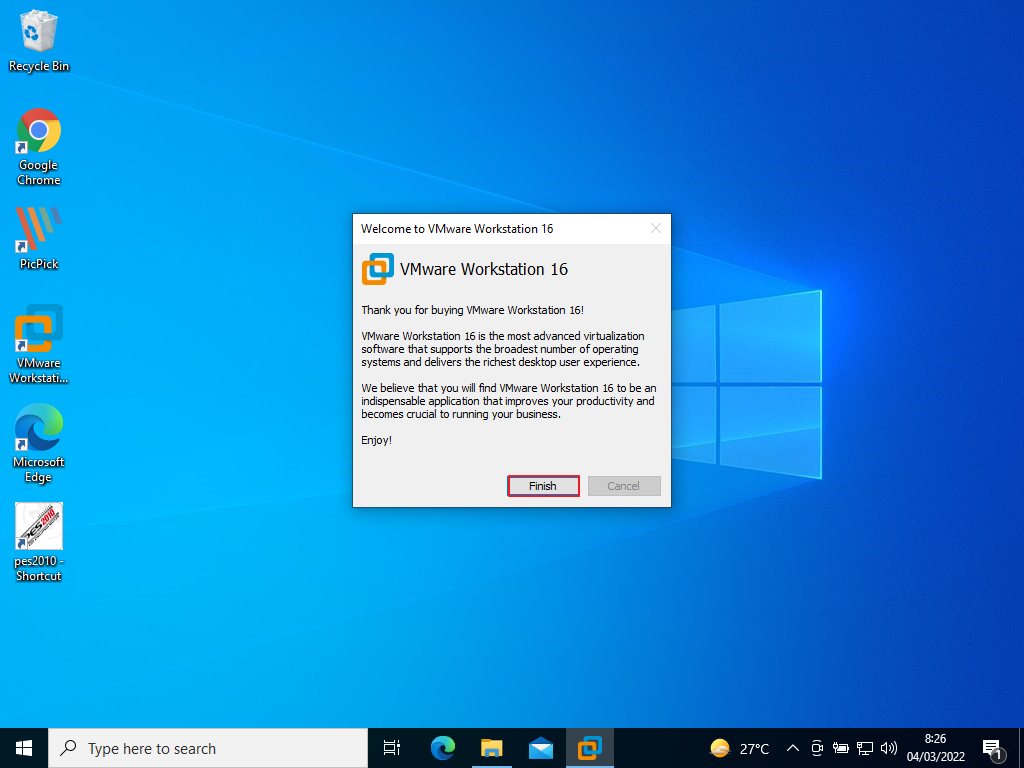The width and height of the screenshot is (1024, 768).
Task: Open notifications via Action Center badge
Action: pos(995,747)
